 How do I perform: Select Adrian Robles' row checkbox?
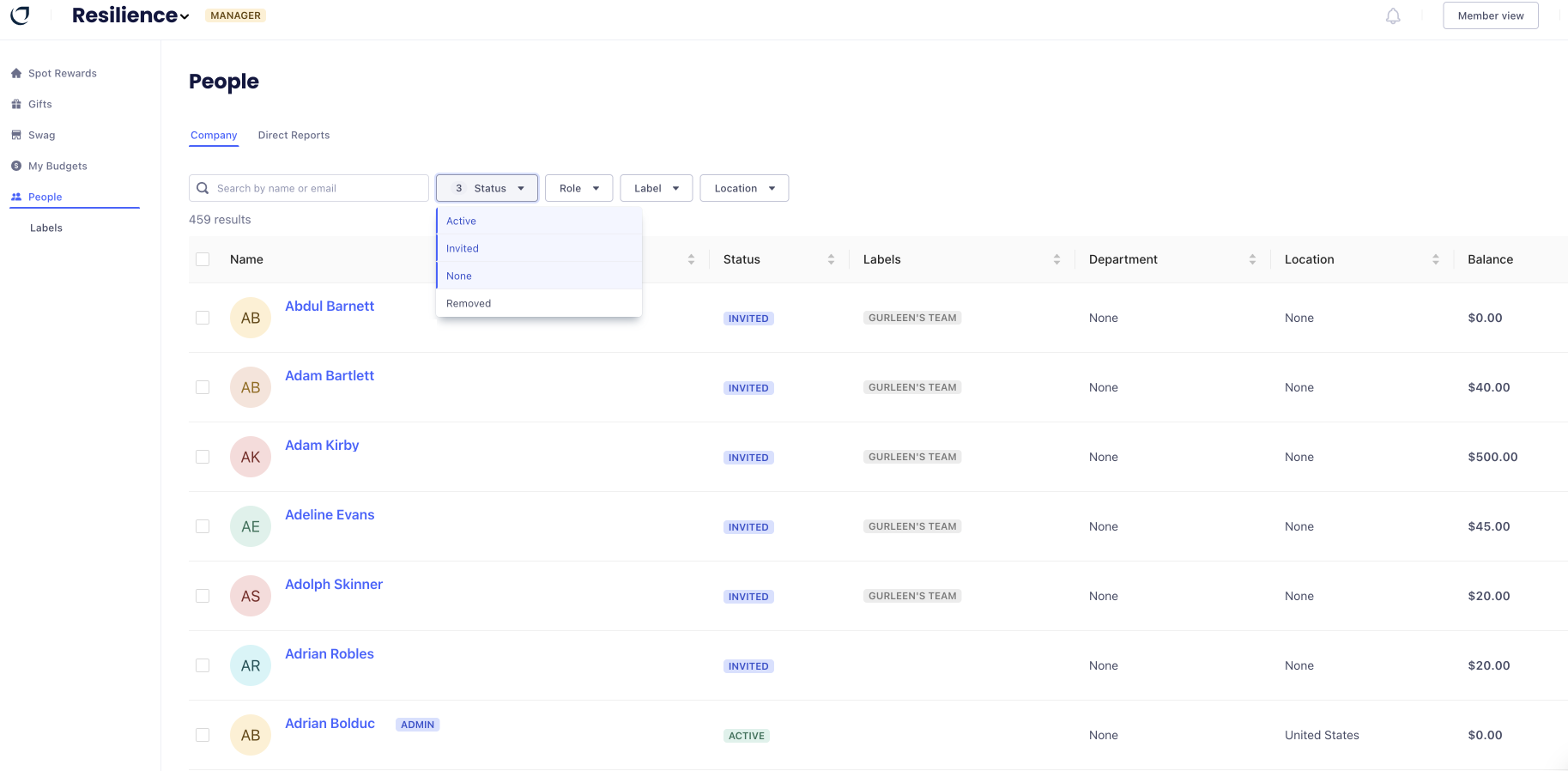tap(203, 665)
